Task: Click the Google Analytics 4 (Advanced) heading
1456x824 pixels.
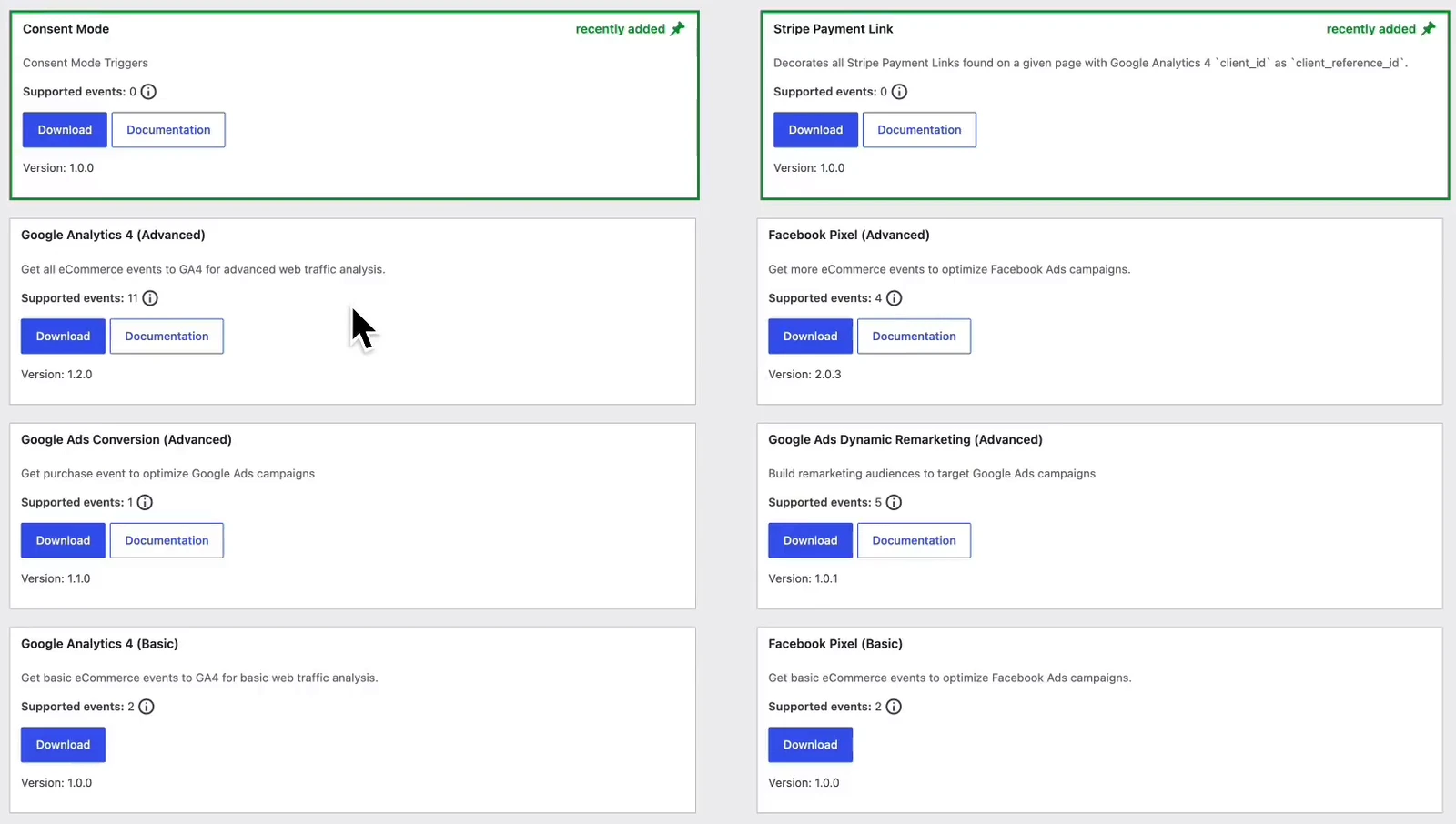Action: pyautogui.click(x=113, y=235)
